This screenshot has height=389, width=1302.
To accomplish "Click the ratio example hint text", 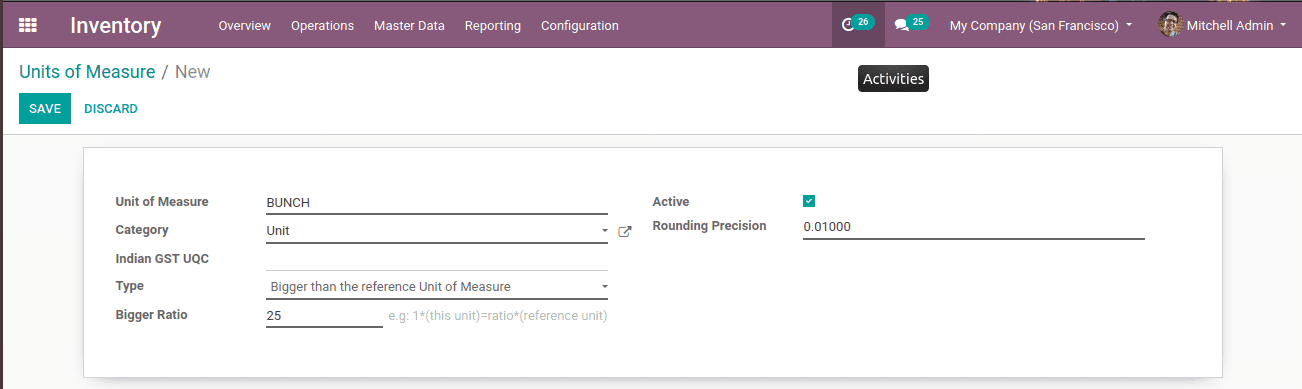I will tap(498, 316).
